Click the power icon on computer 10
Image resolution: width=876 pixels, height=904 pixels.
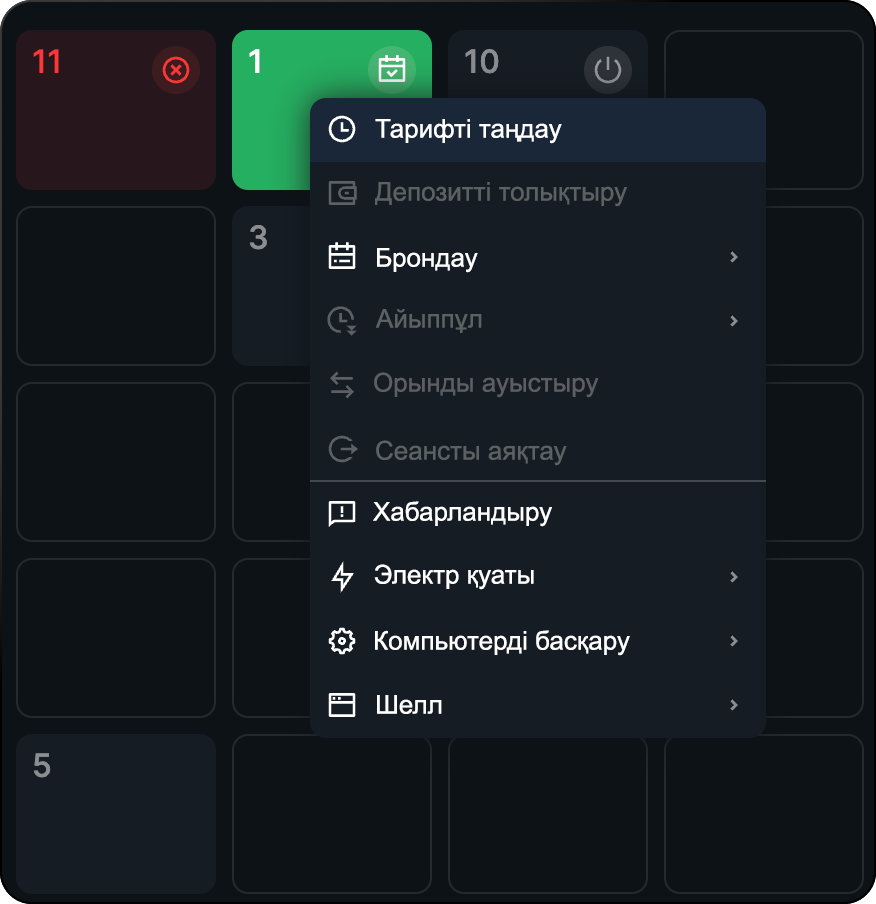tap(608, 70)
